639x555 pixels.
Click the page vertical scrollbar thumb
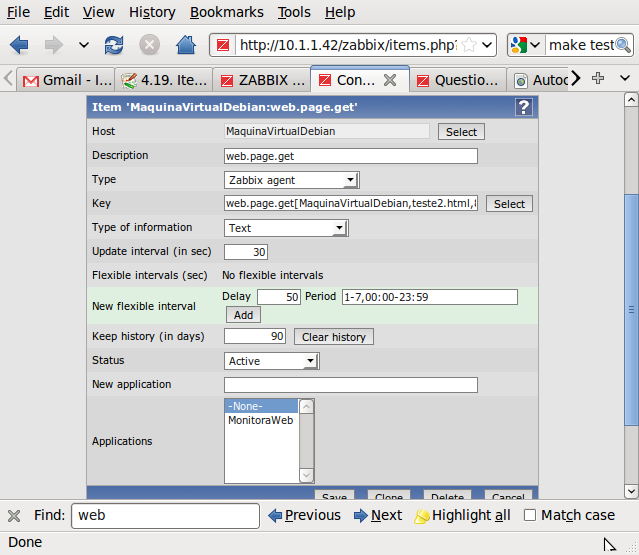pos(631,310)
